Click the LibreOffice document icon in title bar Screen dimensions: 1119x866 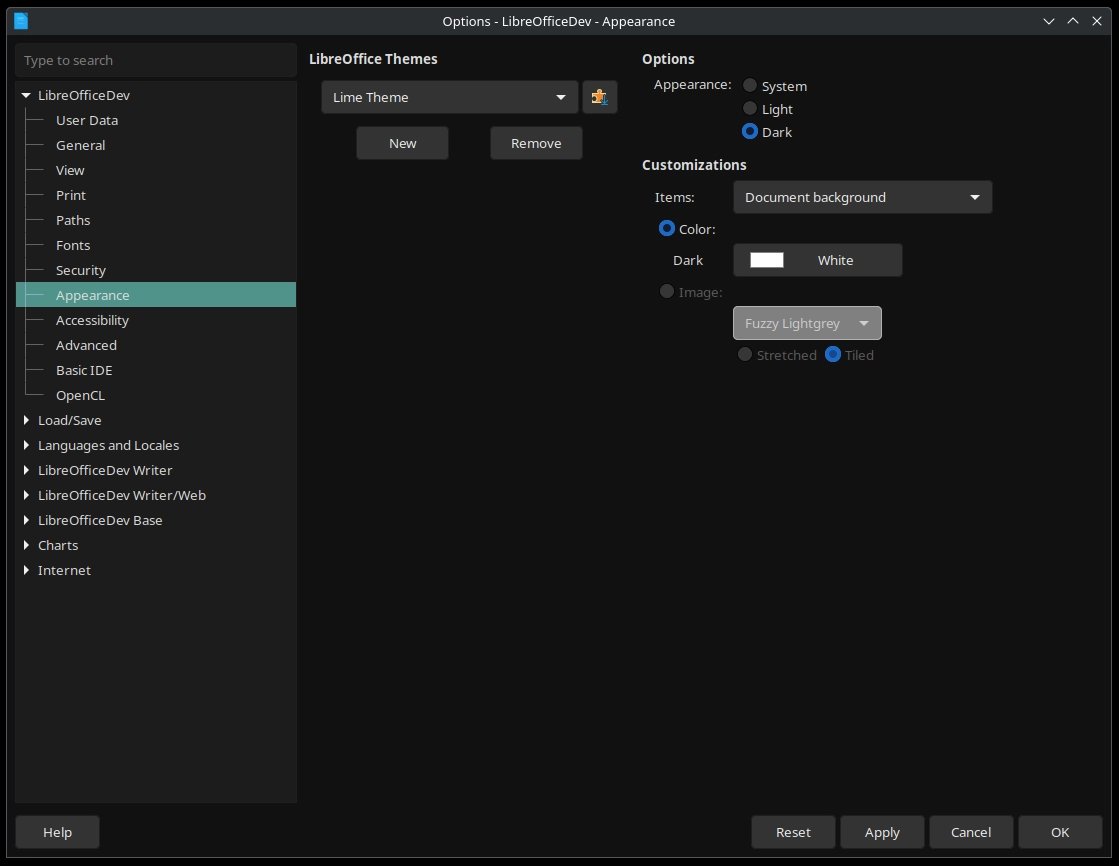tap(22, 20)
